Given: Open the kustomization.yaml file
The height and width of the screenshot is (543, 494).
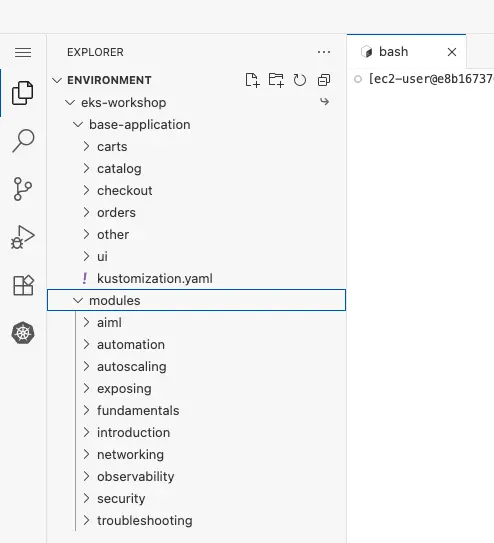Looking at the screenshot, I should (196, 278).
